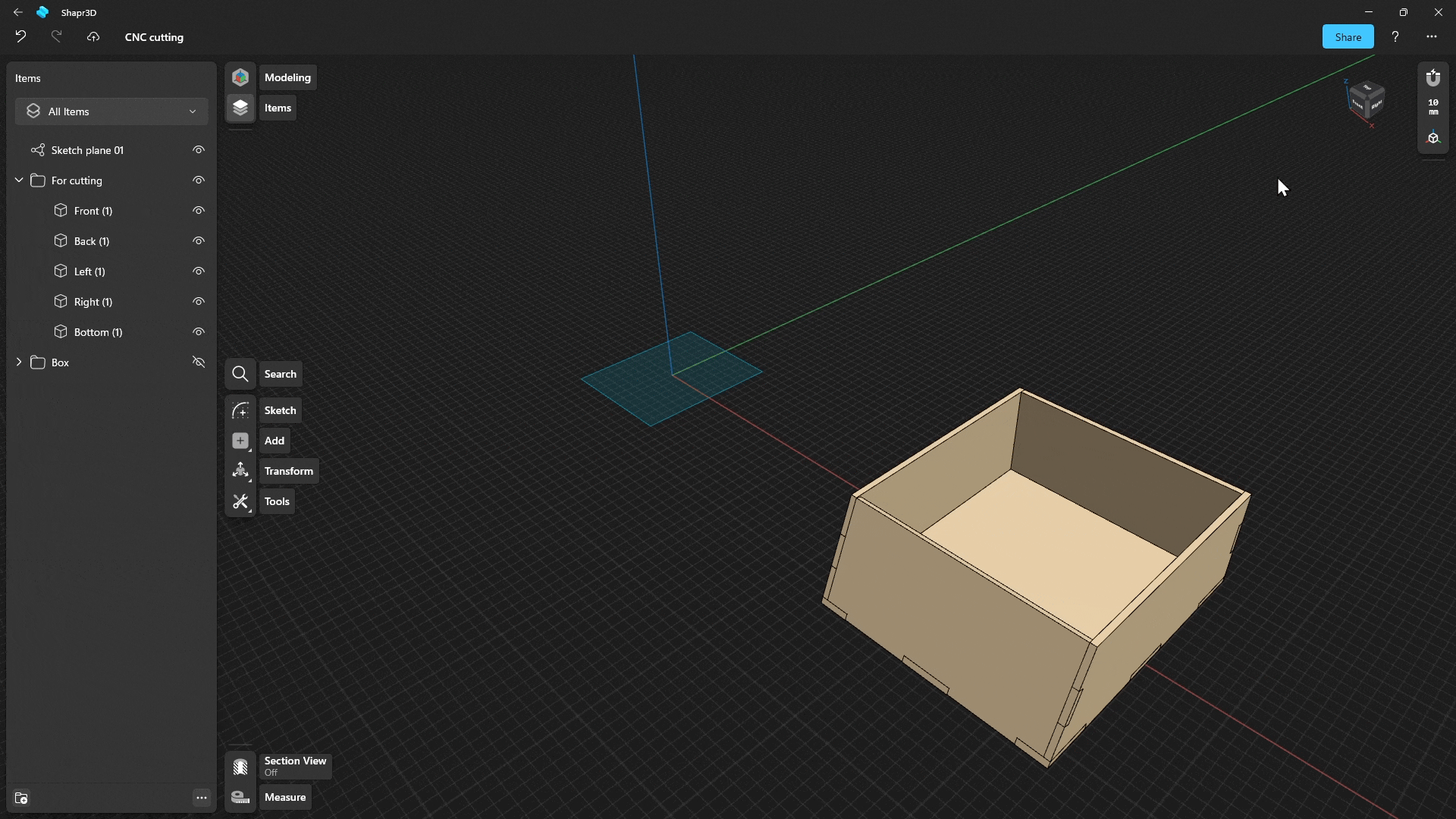Click the Search magnifier icon
Viewport: 1456px width, 819px height.
tap(240, 374)
